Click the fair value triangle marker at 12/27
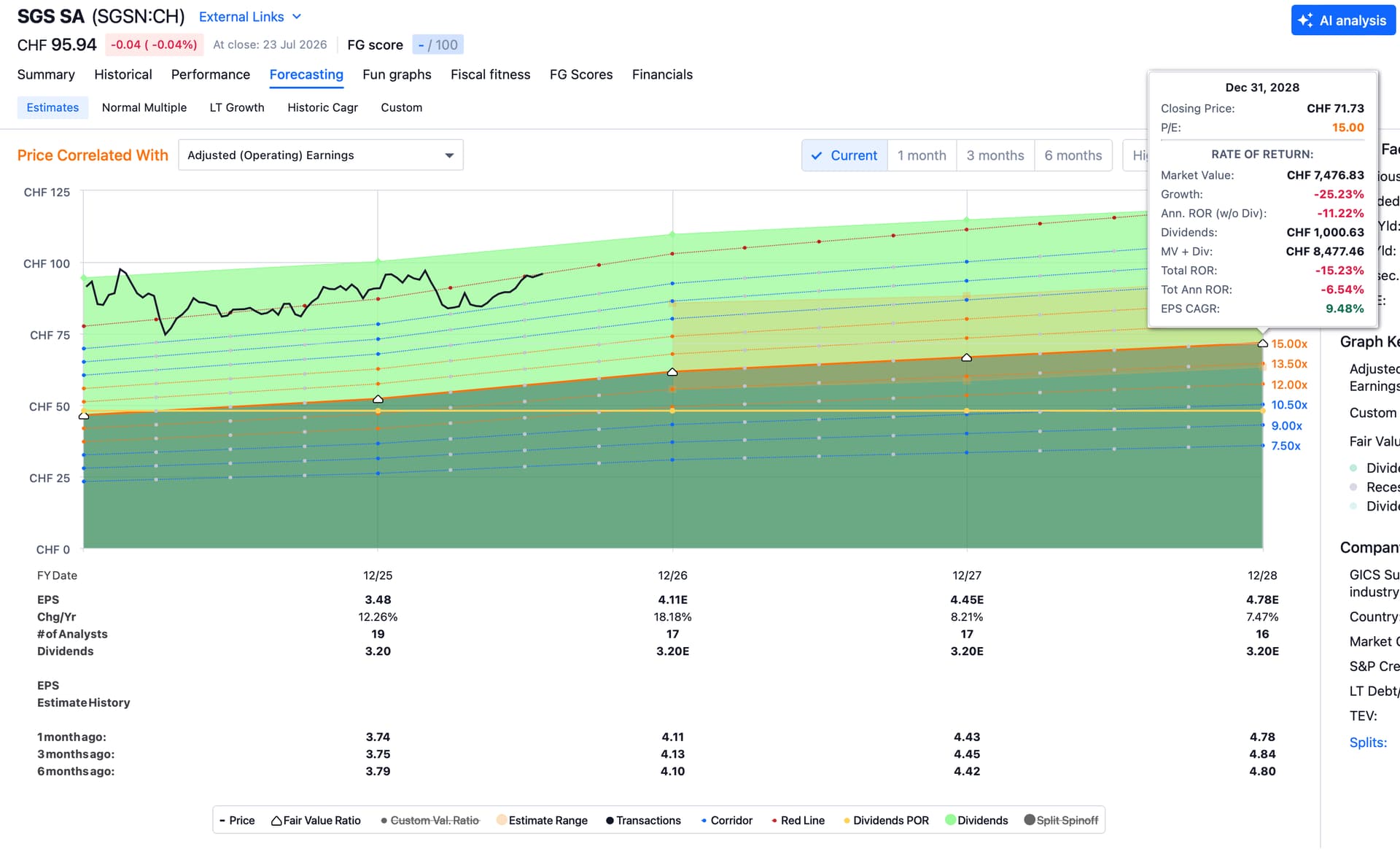The height and width of the screenshot is (852, 1400). pyautogui.click(x=967, y=357)
